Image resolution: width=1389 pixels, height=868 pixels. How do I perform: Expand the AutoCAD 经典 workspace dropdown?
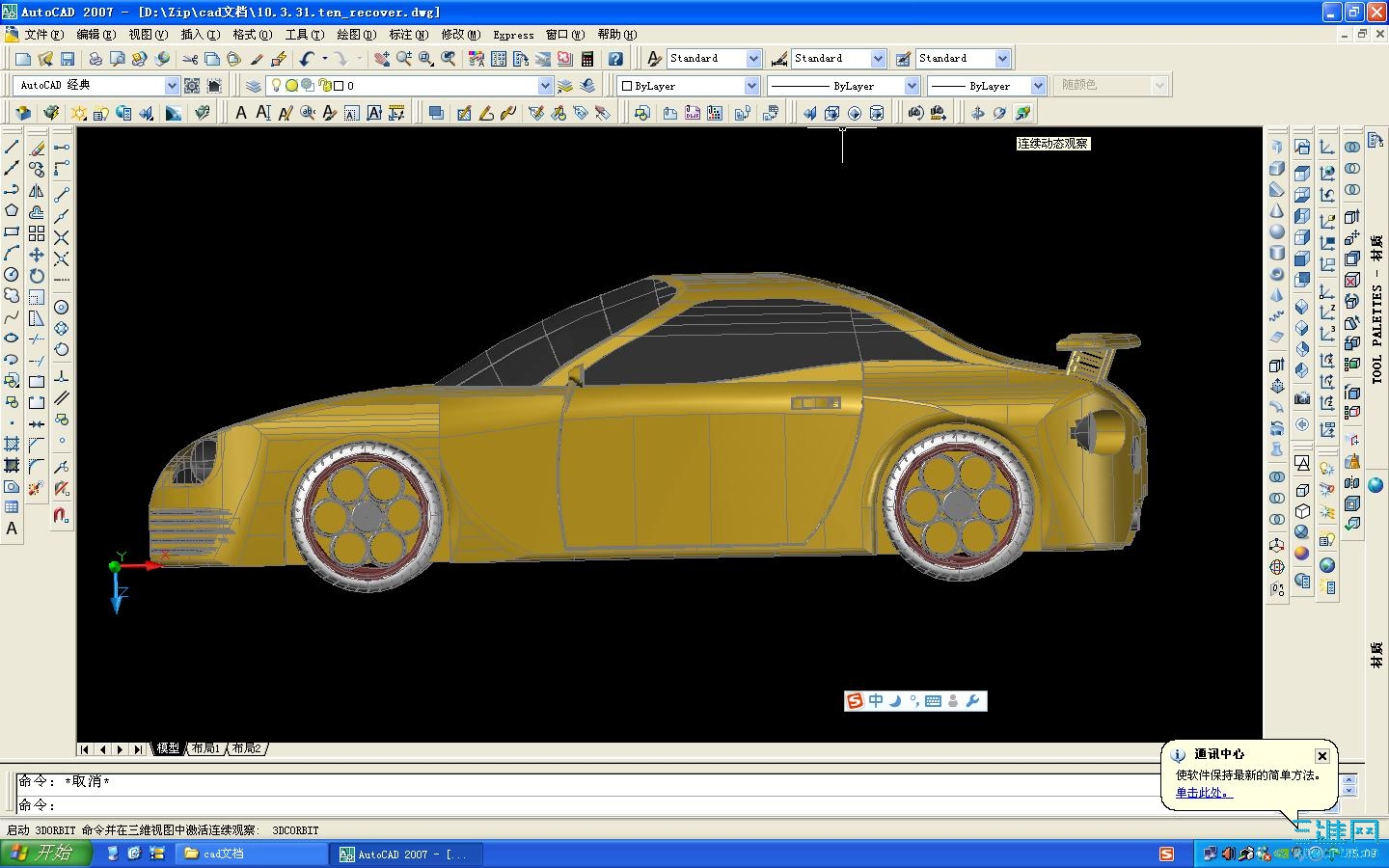(x=172, y=86)
